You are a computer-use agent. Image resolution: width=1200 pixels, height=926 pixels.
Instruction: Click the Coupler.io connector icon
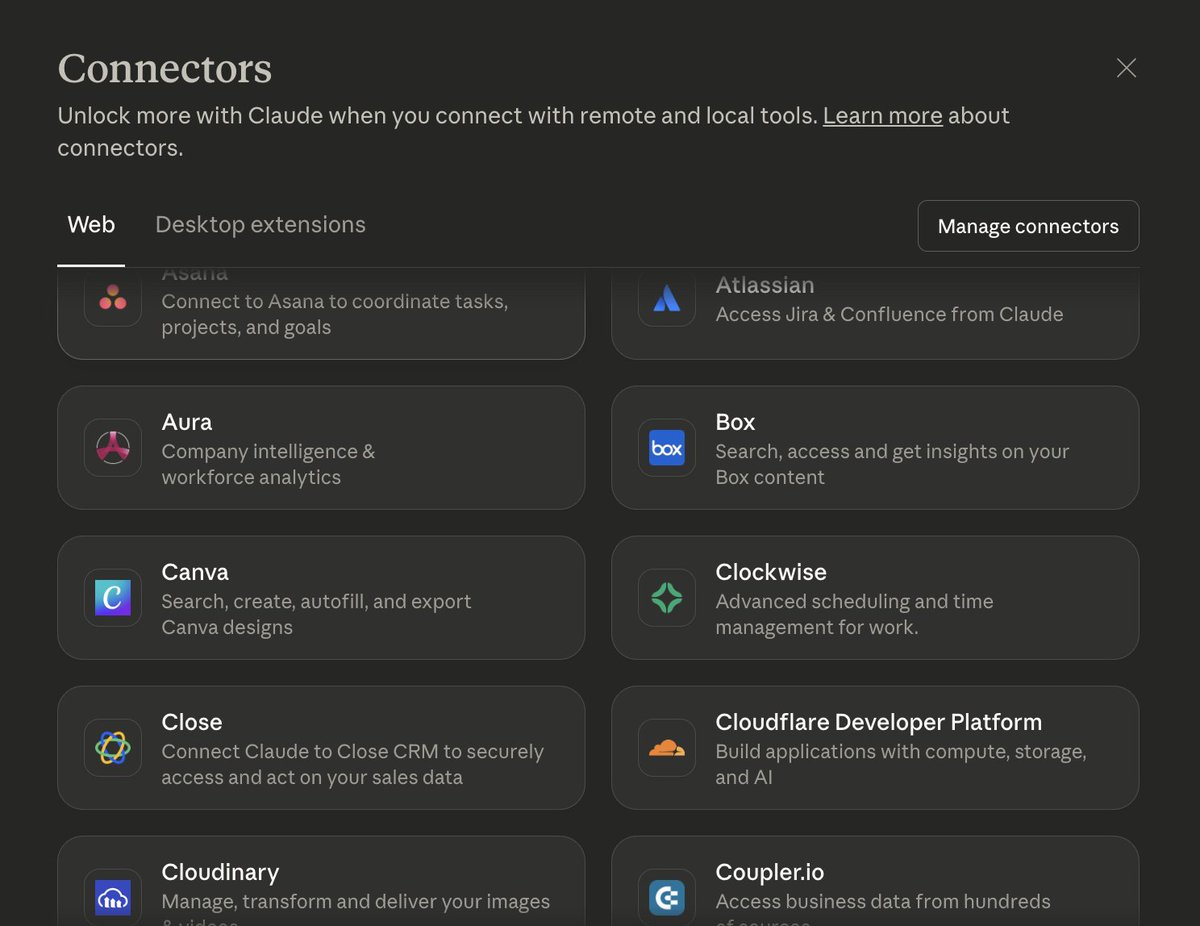(x=667, y=898)
